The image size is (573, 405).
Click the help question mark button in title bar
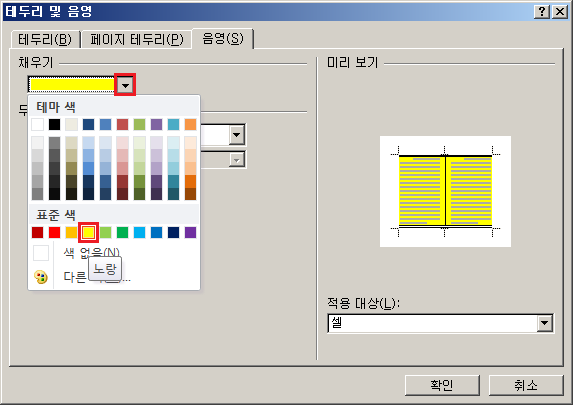tap(542, 12)
